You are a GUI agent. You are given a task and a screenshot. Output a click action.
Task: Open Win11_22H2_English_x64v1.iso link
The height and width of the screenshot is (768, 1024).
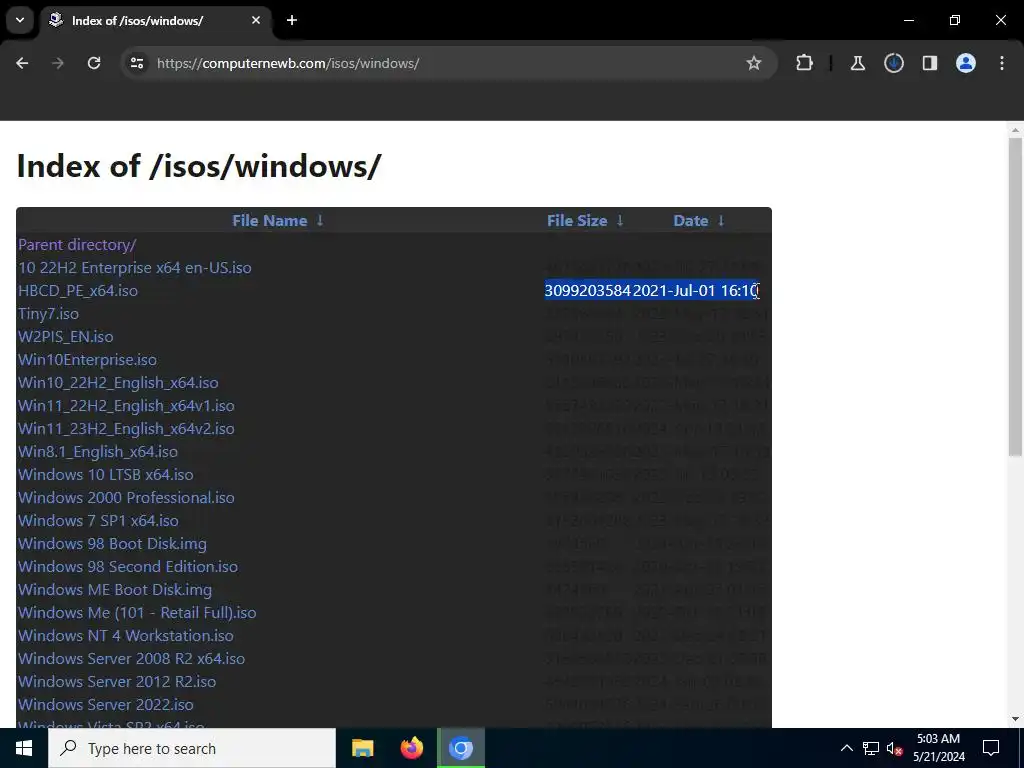126,406
